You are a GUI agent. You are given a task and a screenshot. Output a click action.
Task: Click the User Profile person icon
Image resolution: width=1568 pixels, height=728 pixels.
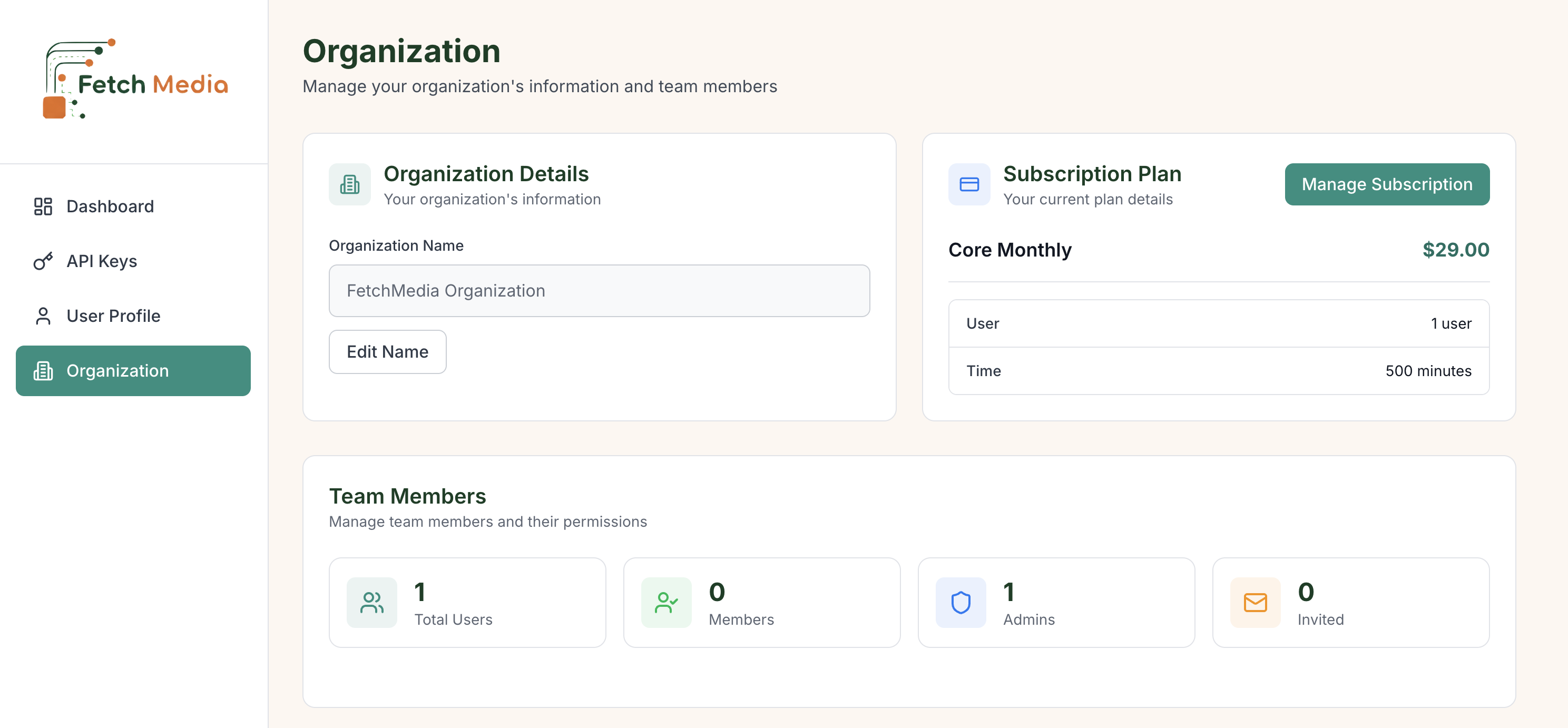click(x=42, y=316)
